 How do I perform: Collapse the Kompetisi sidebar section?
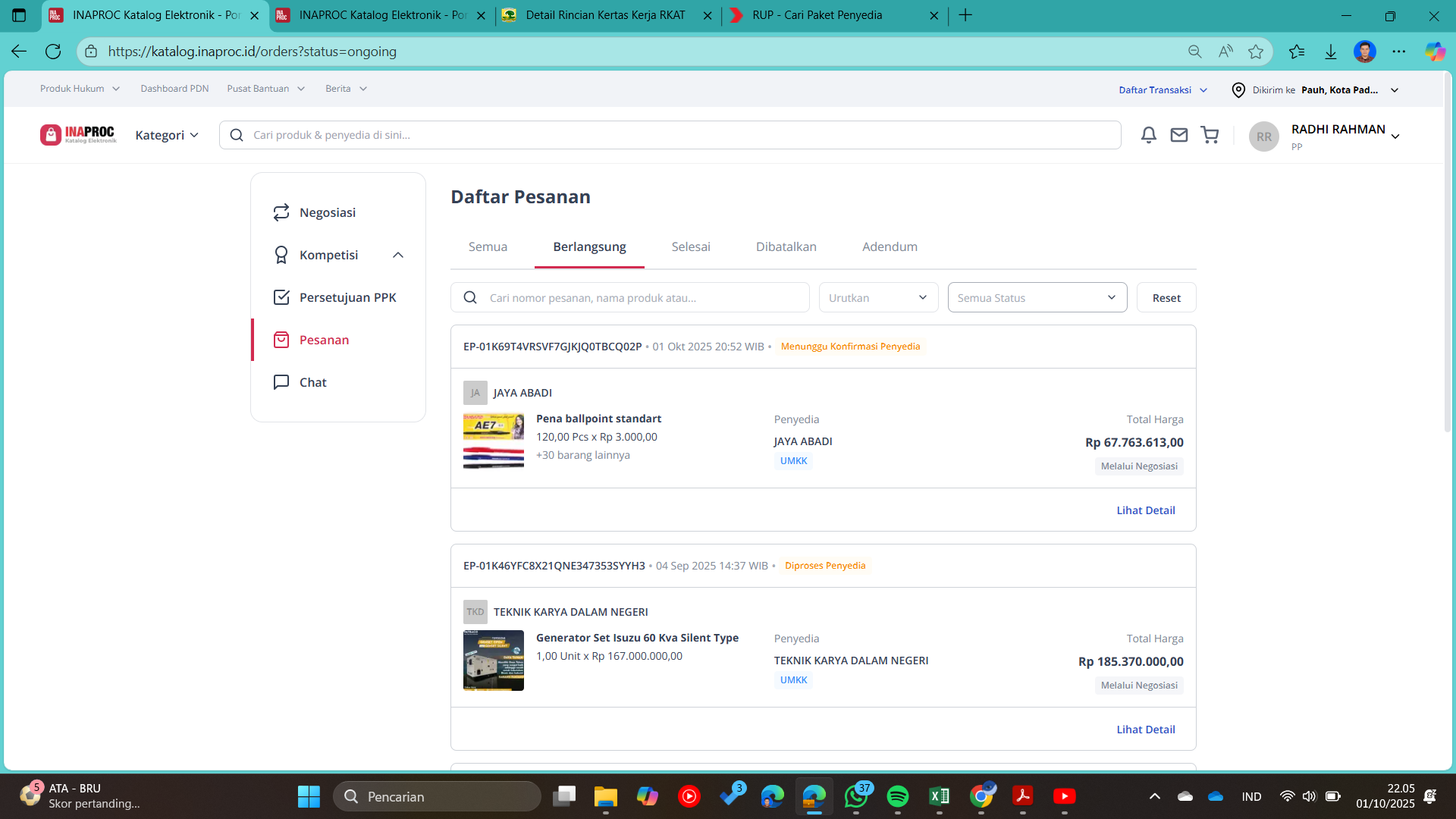(398, 255)
